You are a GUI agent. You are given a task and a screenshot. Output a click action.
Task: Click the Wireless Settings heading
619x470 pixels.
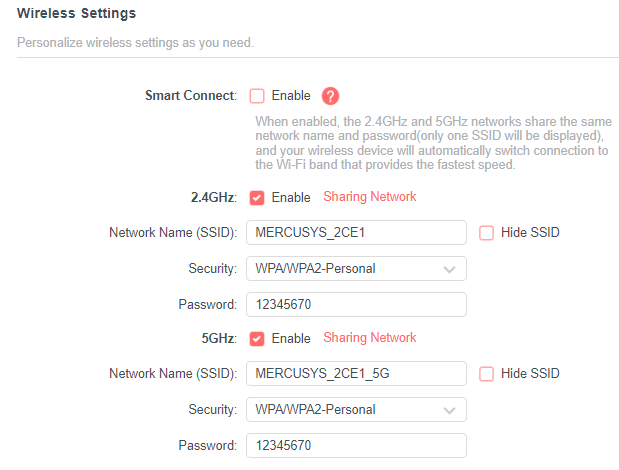tap(76, 13)
